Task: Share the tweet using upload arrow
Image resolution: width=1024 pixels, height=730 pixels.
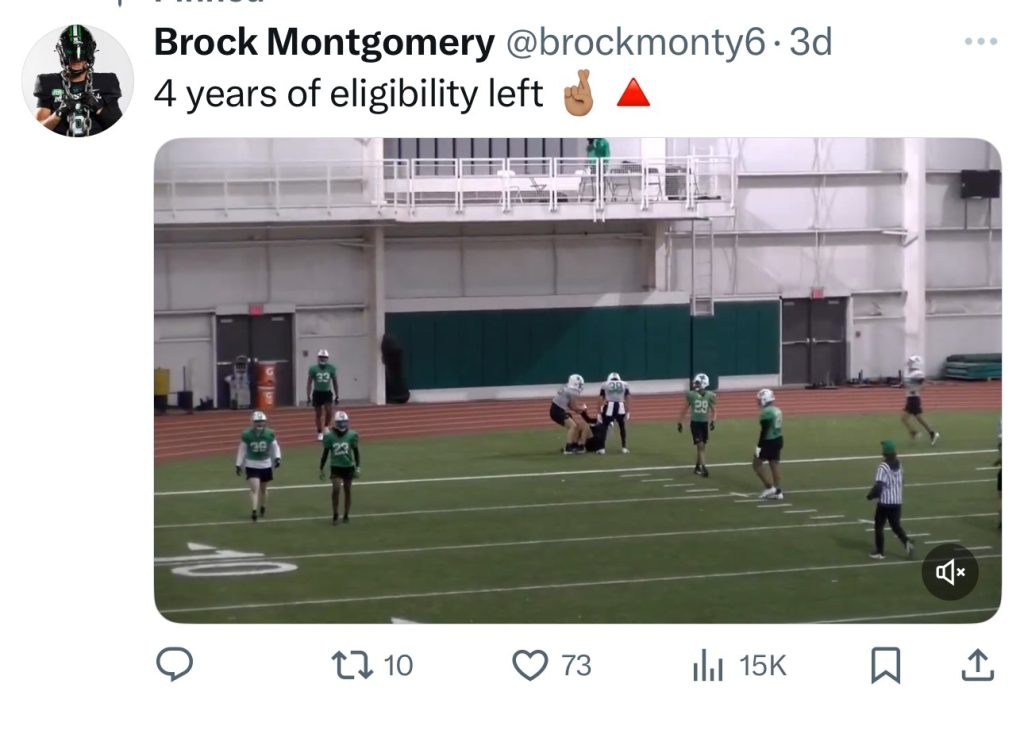Action: pos(978,665)
